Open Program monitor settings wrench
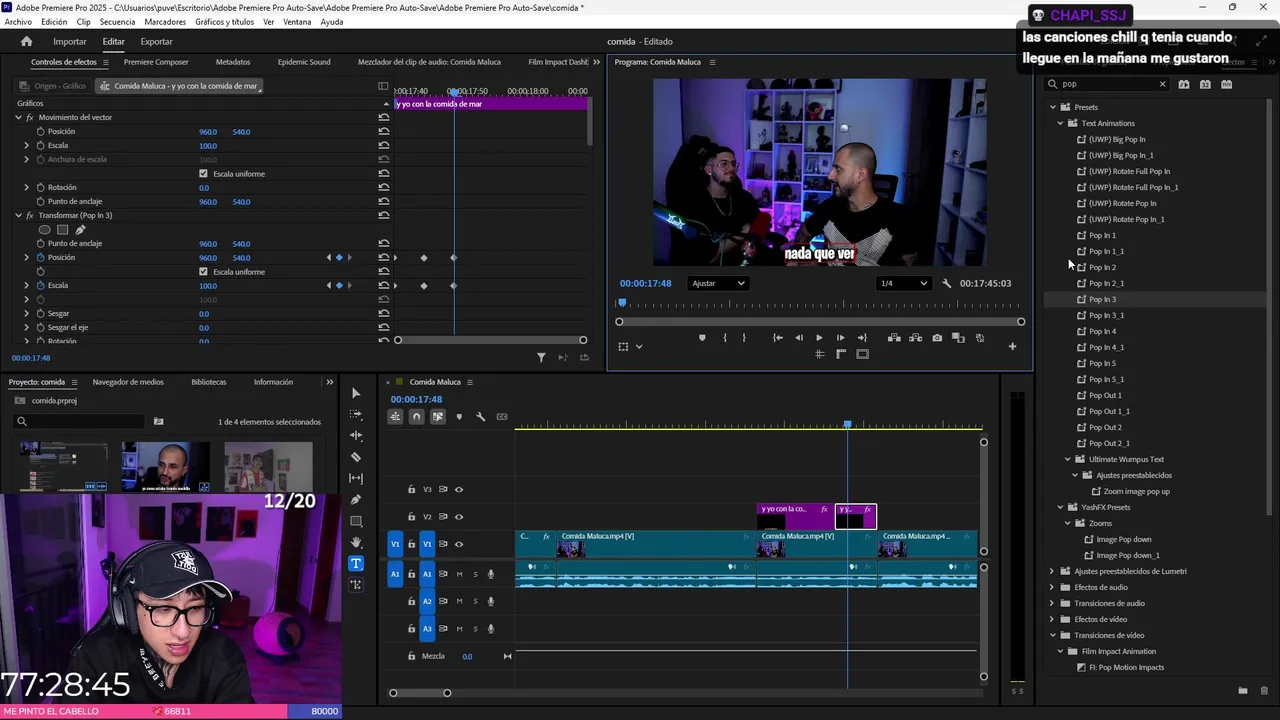Viewport: 1280px width, 720px height. [947, 283]
